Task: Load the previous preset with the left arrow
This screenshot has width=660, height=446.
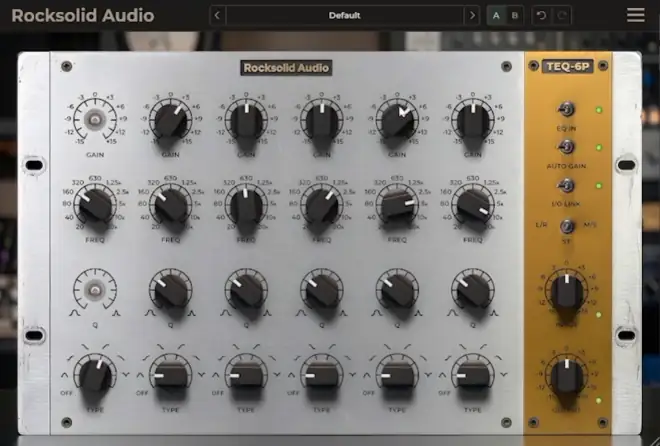Action: click(217, 16)
